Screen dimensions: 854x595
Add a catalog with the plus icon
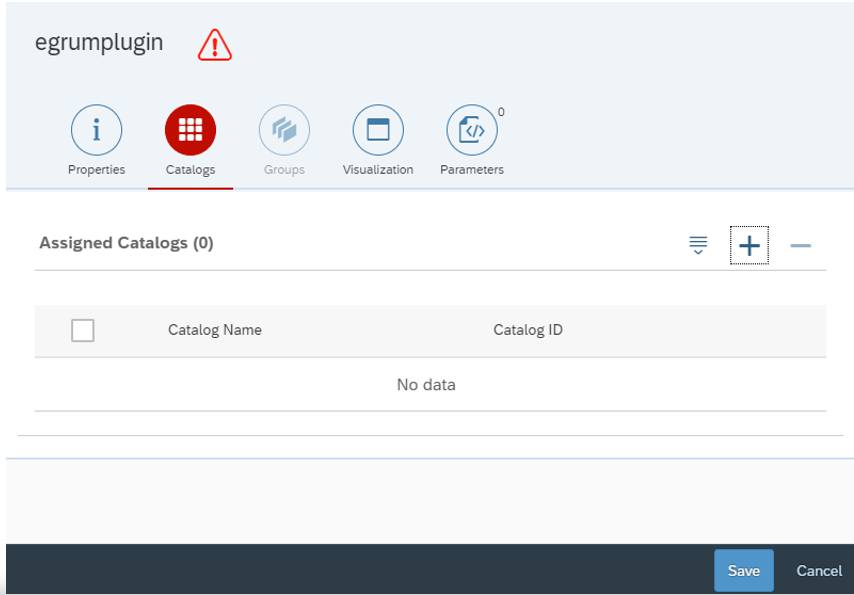749,245
